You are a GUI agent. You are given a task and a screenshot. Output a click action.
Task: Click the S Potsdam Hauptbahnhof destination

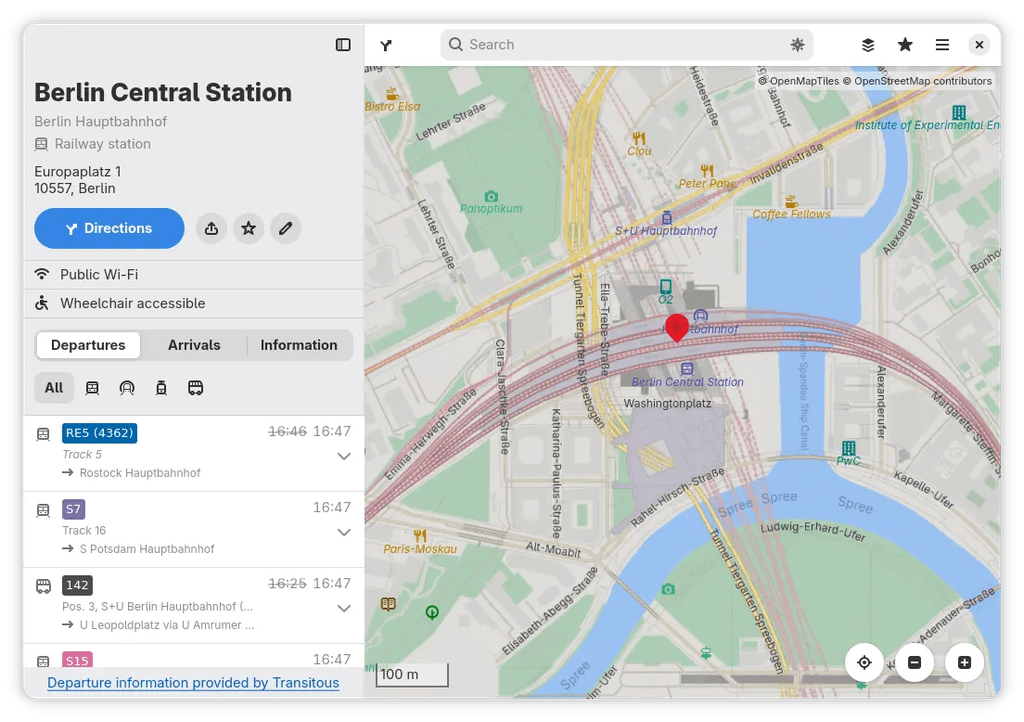tap(147, 549)
